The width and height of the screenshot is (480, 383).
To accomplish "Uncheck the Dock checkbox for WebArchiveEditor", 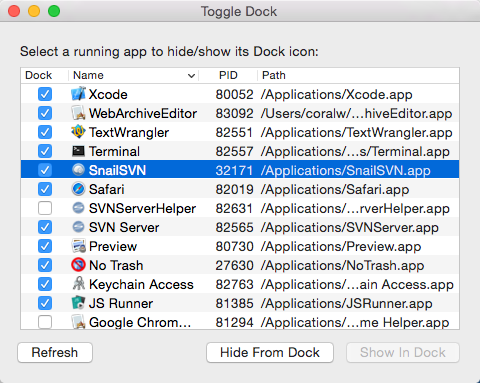I will pyautogui.click(x=45, y=113).
